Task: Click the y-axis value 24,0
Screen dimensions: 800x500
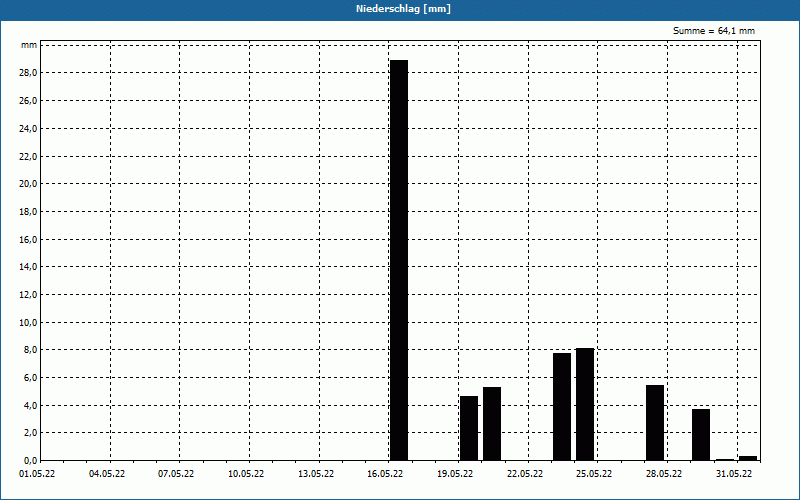Action: pyautogui.click(x=28, y=129)
